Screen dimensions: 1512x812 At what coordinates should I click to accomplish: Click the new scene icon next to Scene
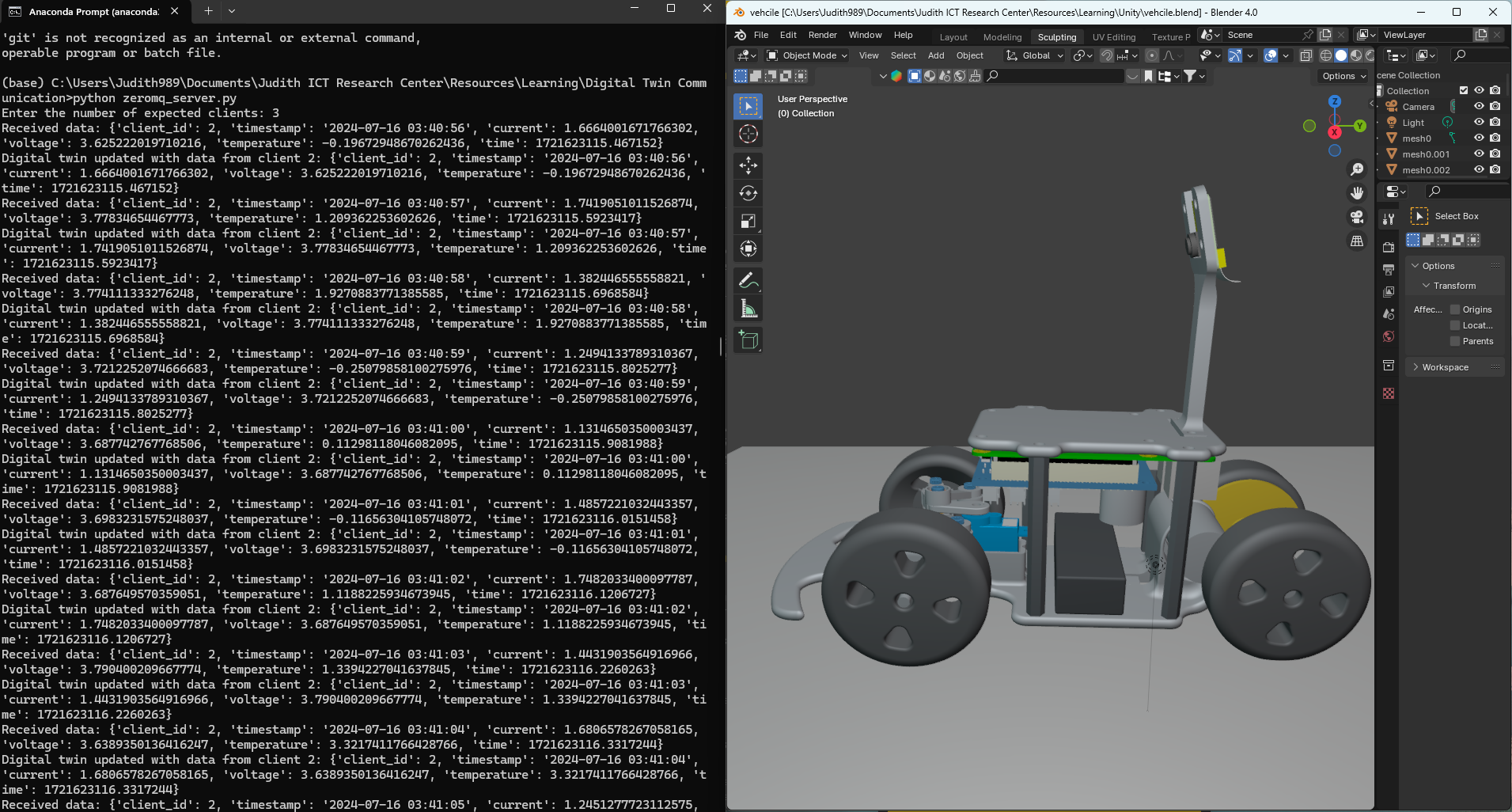[x=1325, y=35]
